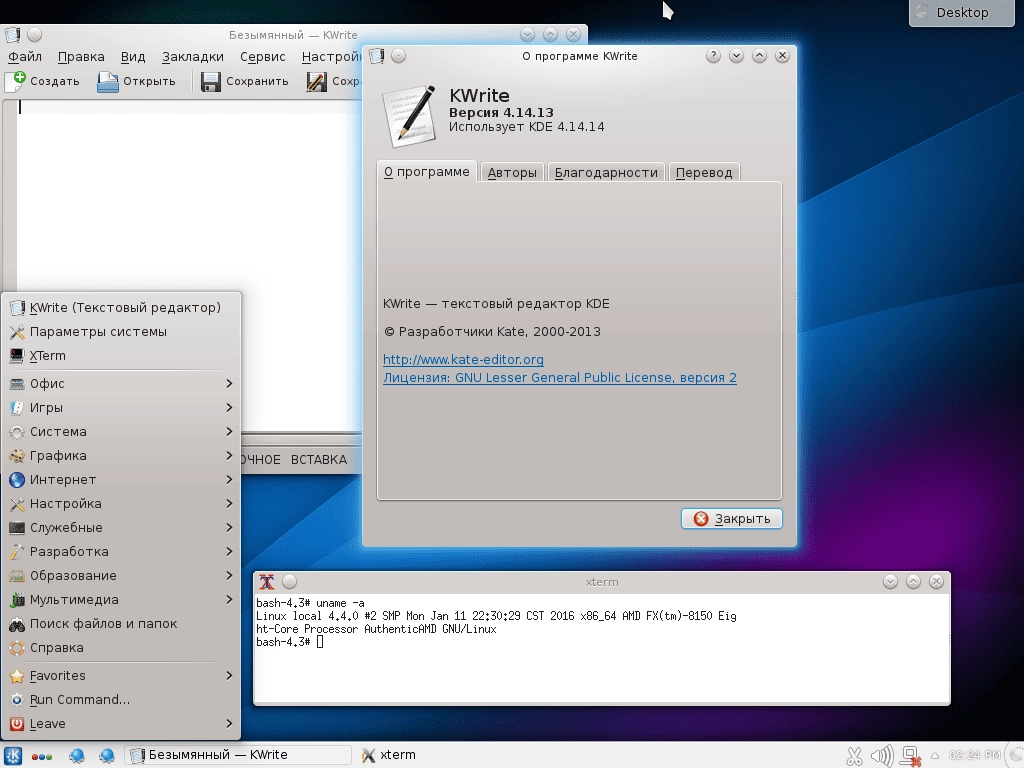Open the Файл menu in KWrite
The image size is (1024, 768).
coord(25,57)
